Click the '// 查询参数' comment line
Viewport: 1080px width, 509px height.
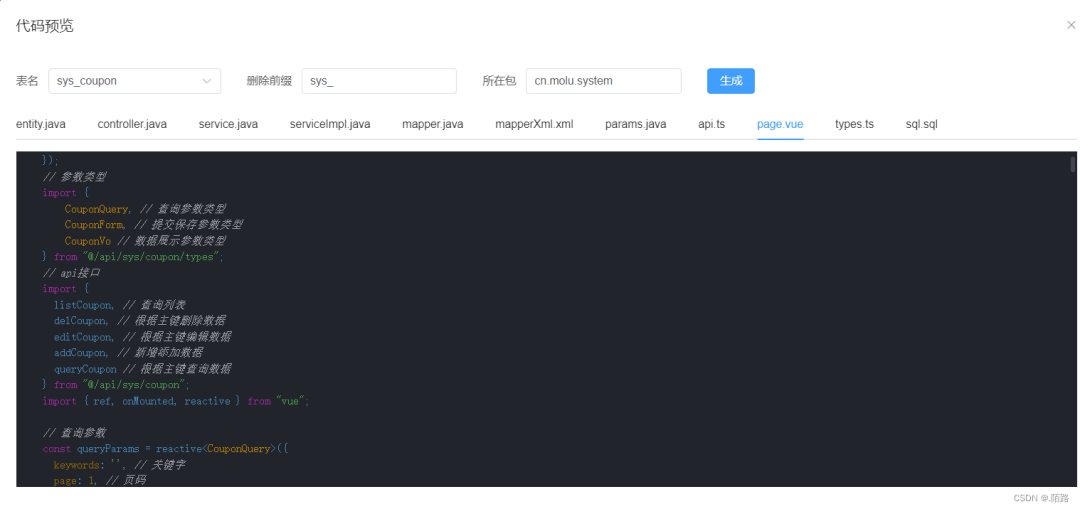coord(74,433)
